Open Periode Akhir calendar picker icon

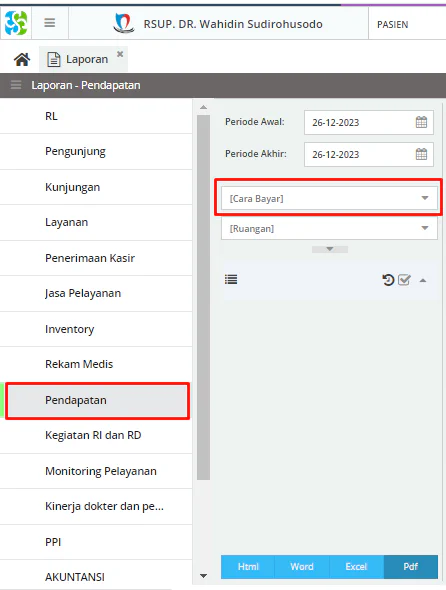point(421,154)
